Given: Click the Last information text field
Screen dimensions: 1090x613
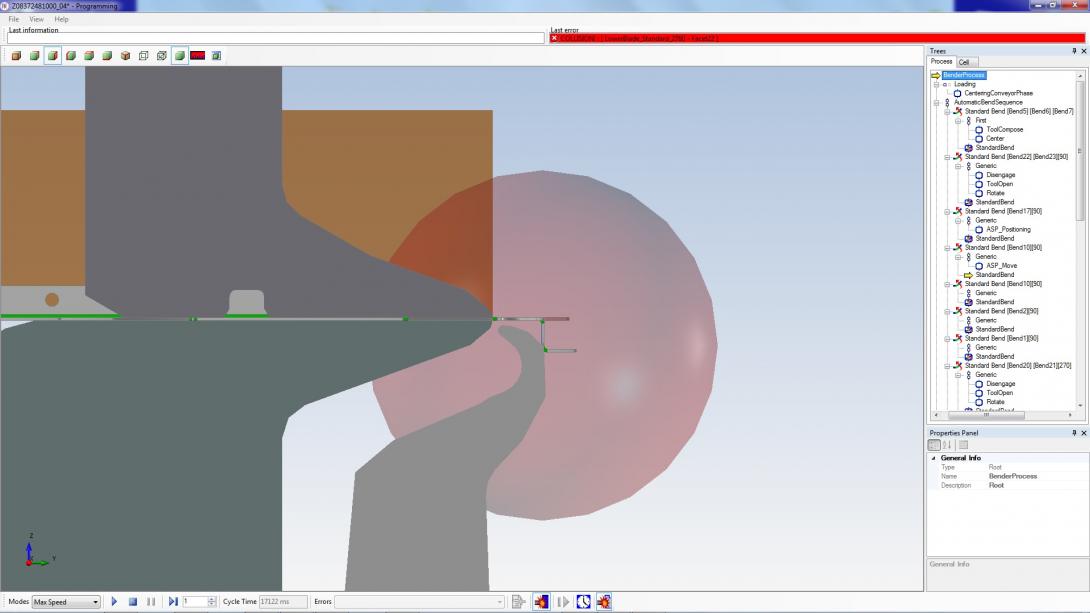Looking at the screenshot, I should click(x=275, y=38).
